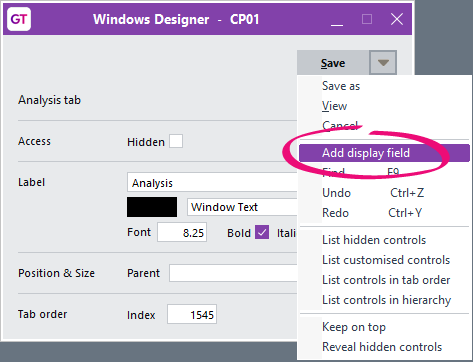Toggle the Hidden checkbox

click(176, 141)
